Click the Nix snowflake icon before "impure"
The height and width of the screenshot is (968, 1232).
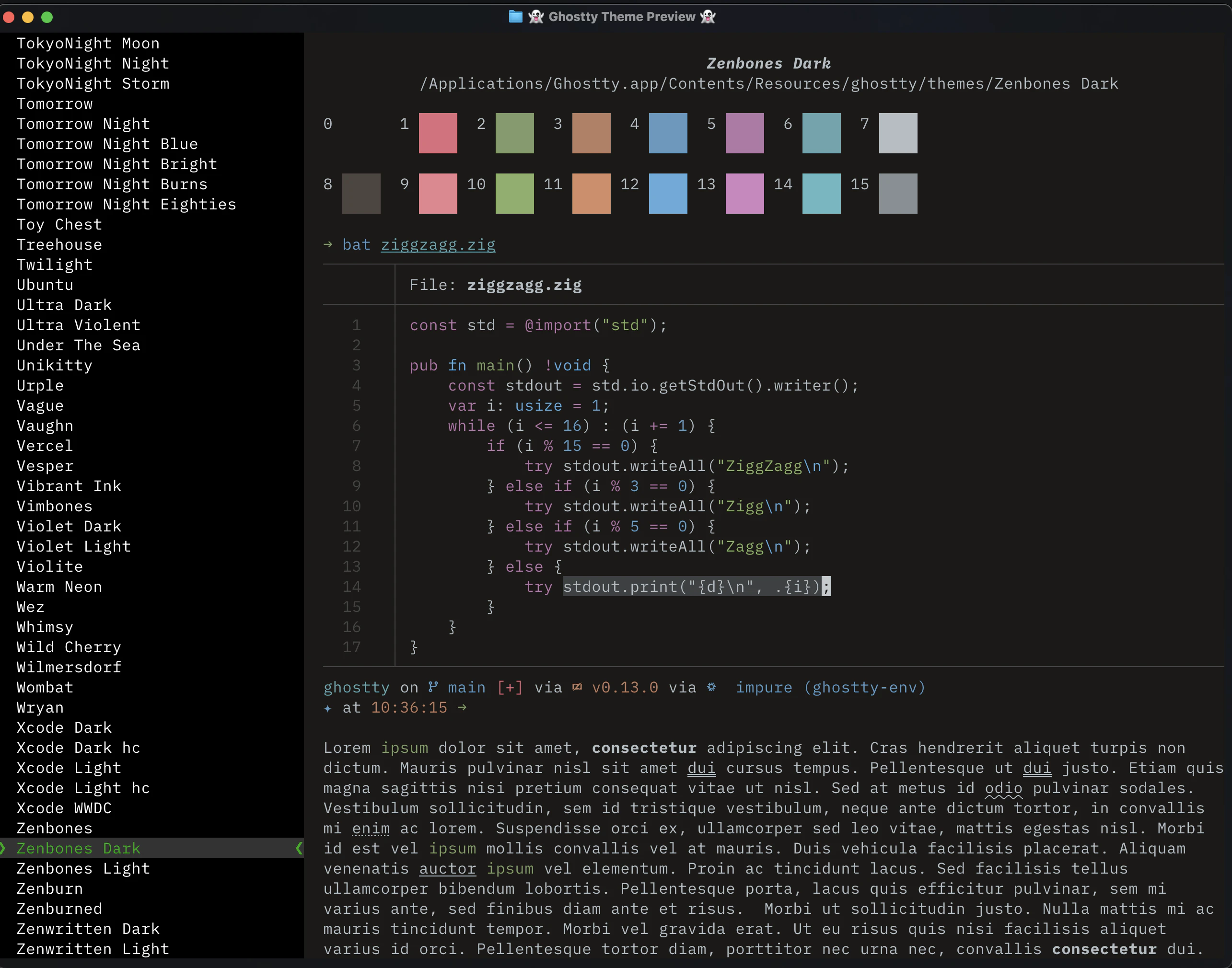tap(711, 687)
